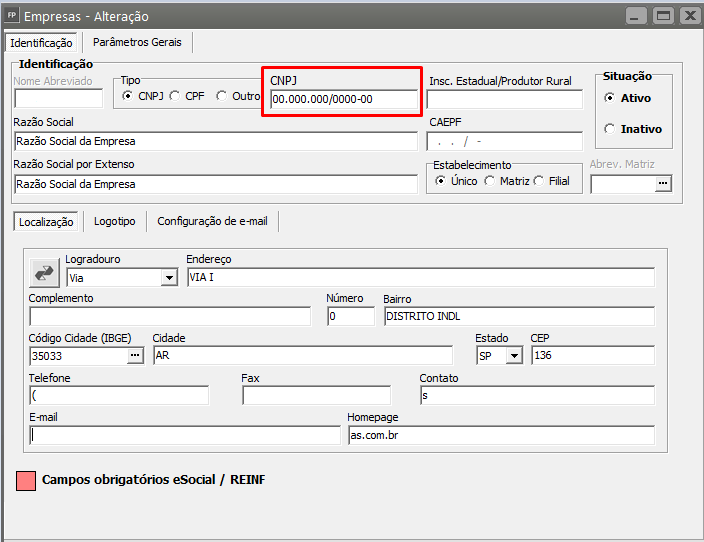
Task: Click the red eSocial required fields swatch
Action: pyautogui.click(x=27, y=481)
